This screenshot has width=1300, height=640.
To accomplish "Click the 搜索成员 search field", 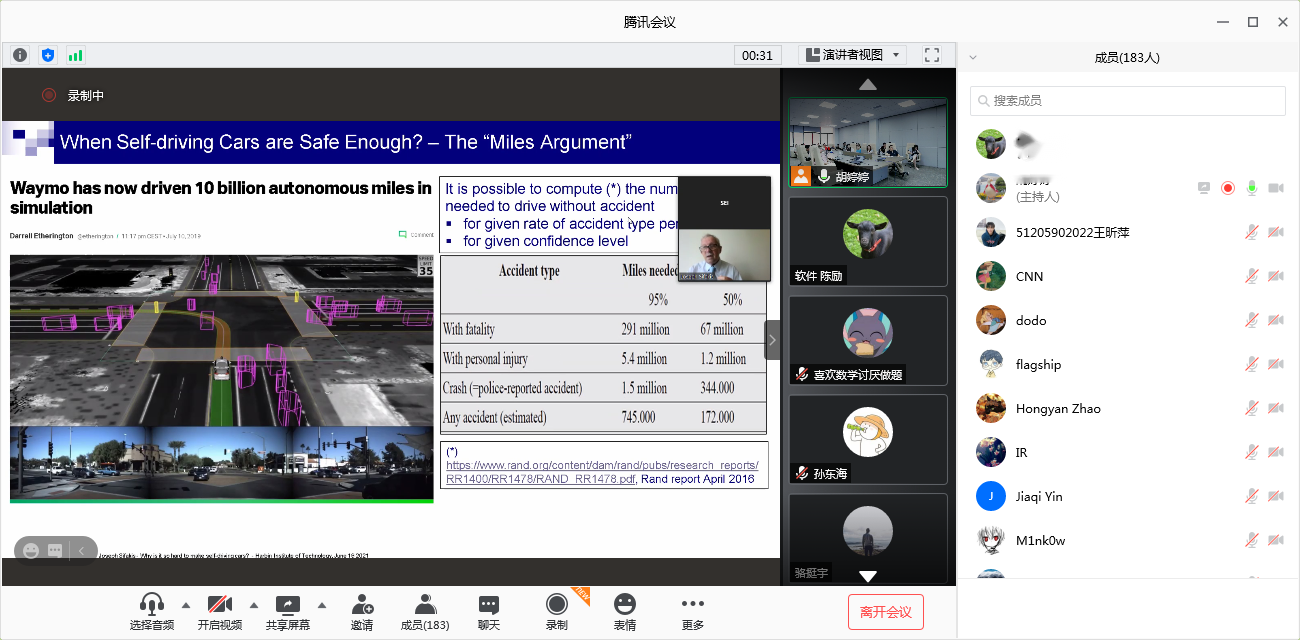I will [1128, 101].
